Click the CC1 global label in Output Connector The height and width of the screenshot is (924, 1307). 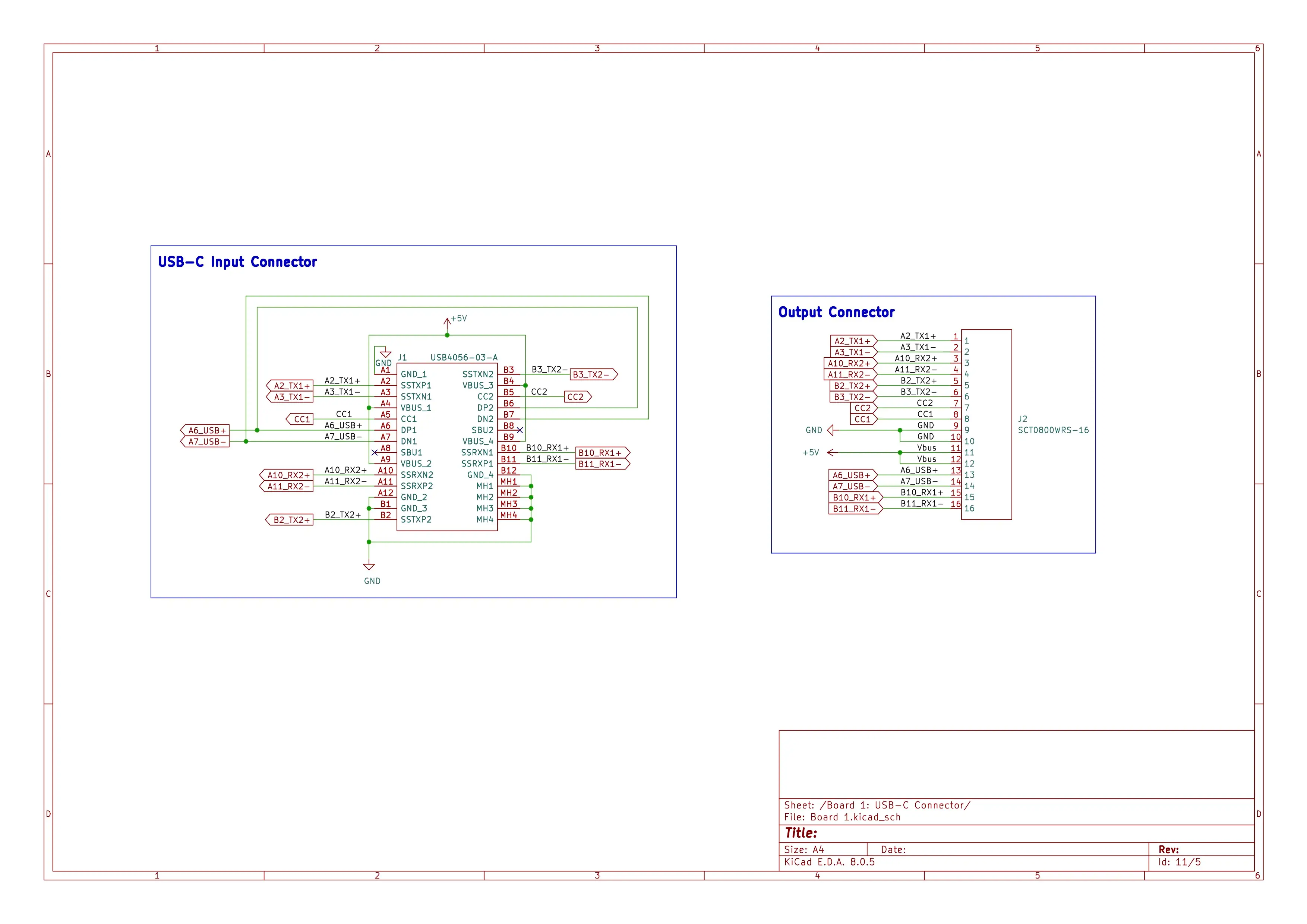[864, 419]
